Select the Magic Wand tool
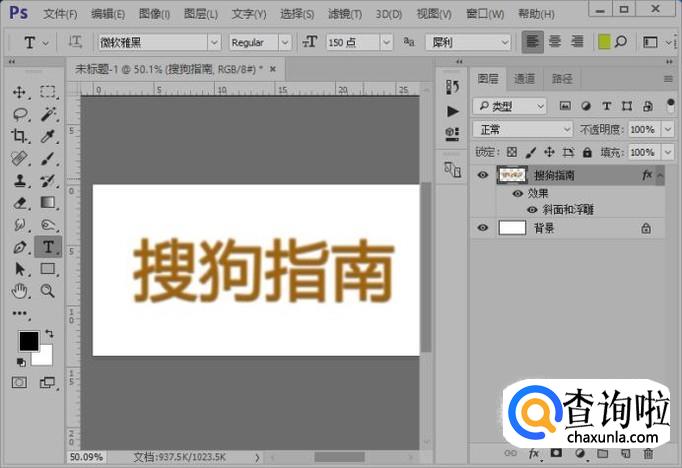Image resolution: width=682 pixels, height=468 pixels. click(x=48, y=114)
